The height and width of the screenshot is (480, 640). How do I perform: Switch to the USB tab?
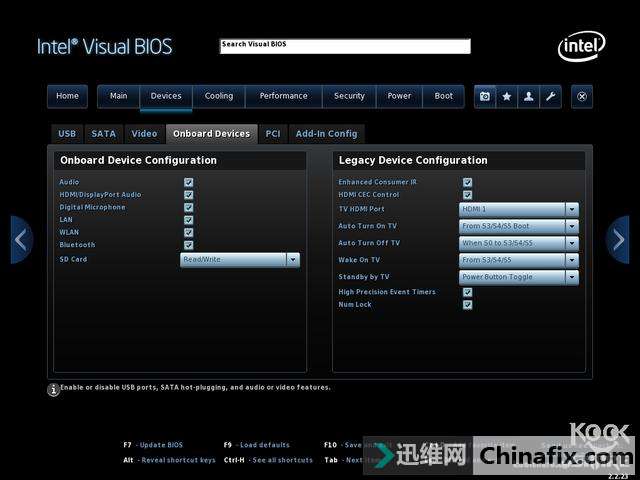(67, 134)
